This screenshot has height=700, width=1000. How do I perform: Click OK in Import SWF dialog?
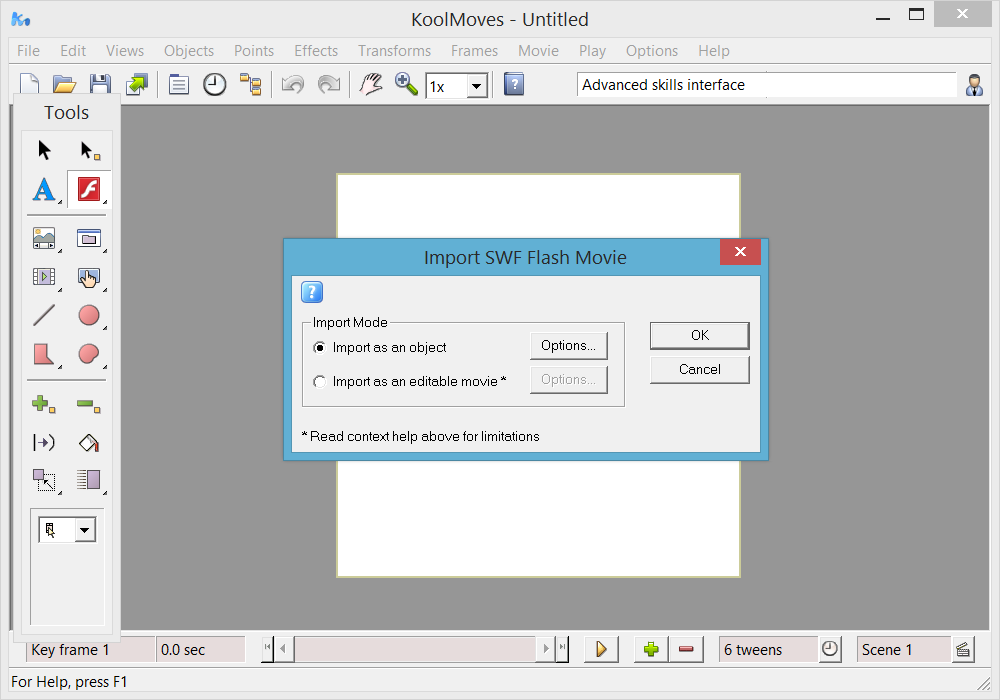pyautogui.click(x=700, y=335)
